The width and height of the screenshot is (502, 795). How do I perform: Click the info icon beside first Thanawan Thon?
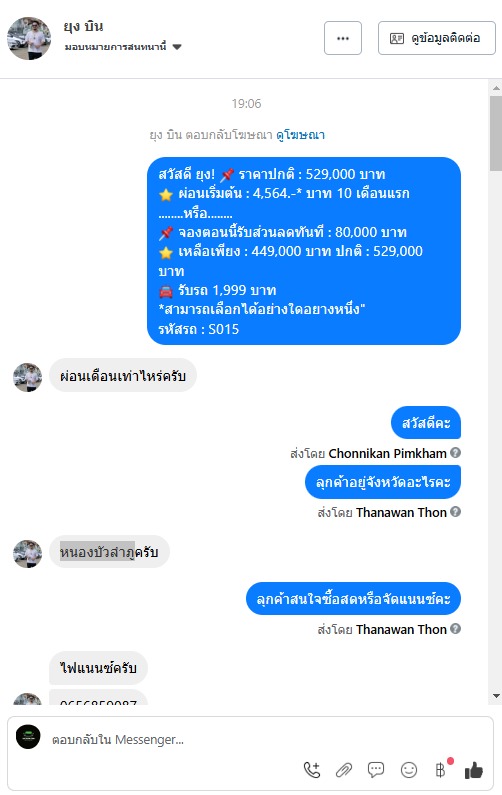coord(455,512)
